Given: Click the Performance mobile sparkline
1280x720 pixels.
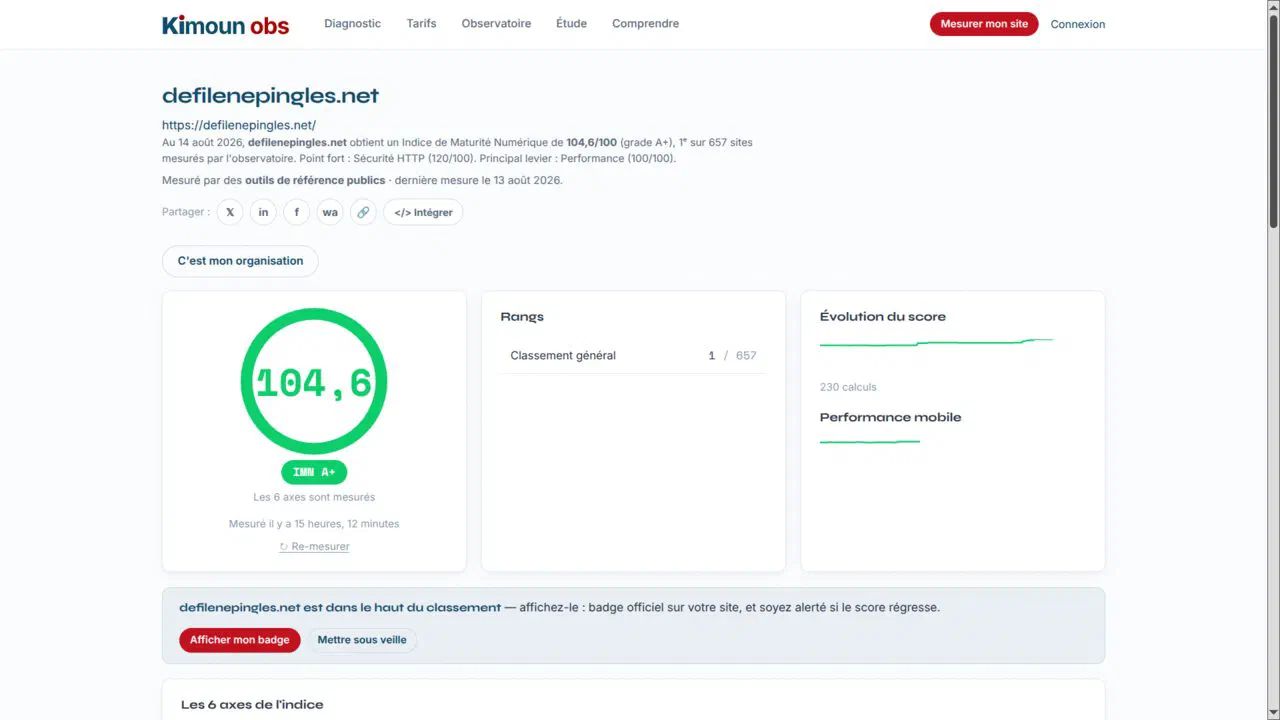Looking at the screenshot, I should point(870,441).
